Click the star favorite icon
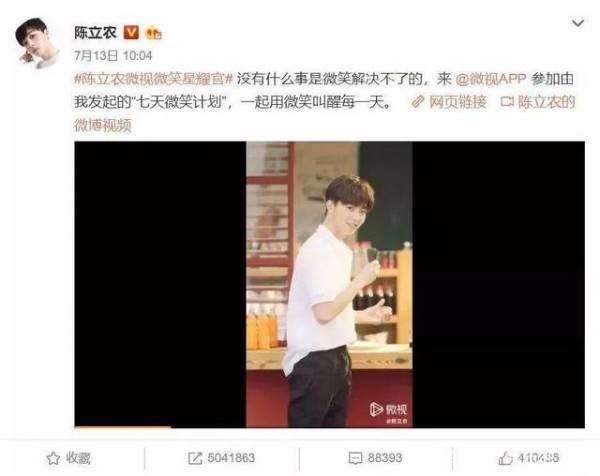The image size is (600, 476). [x=53, y=458]
